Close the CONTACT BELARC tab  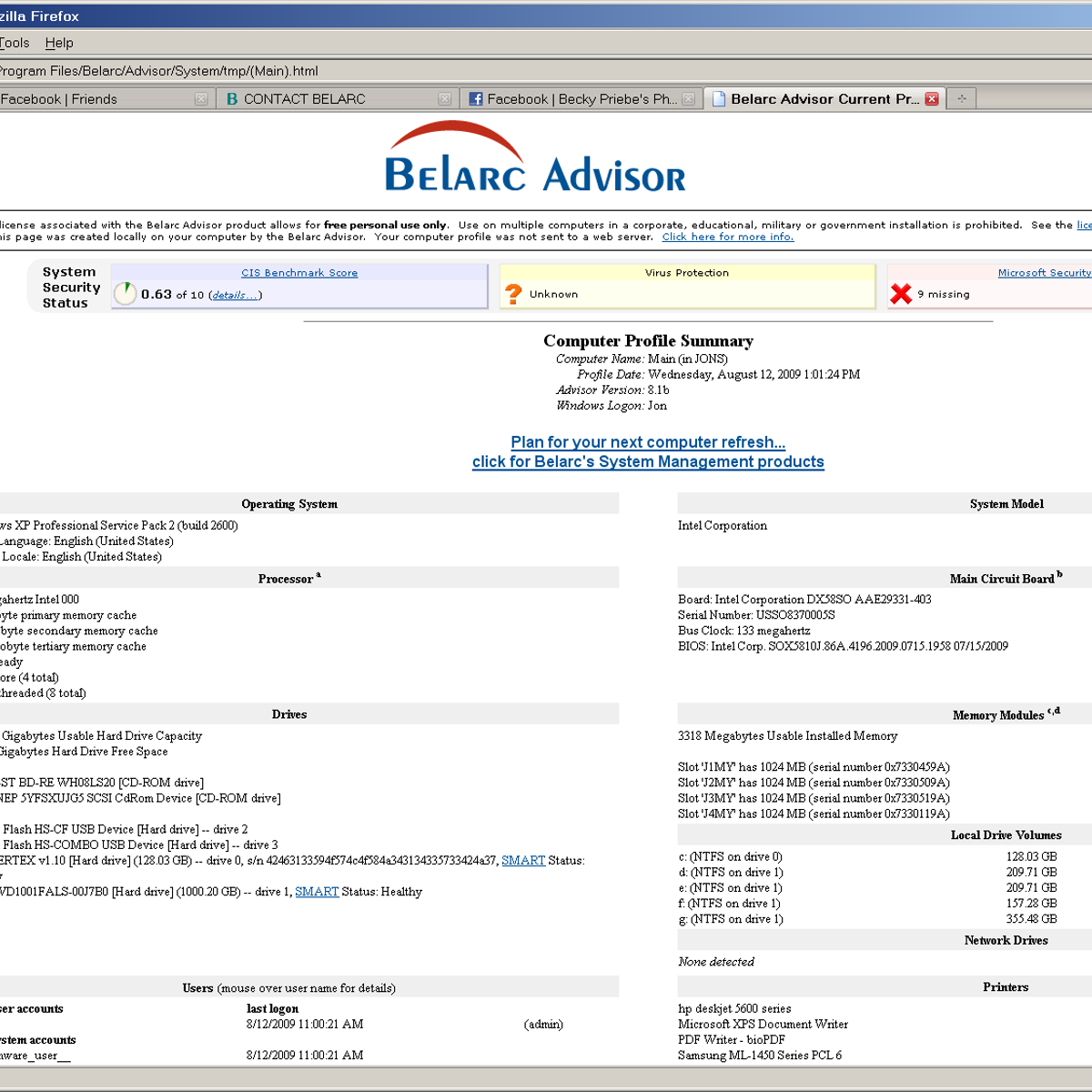pos(444,99)
